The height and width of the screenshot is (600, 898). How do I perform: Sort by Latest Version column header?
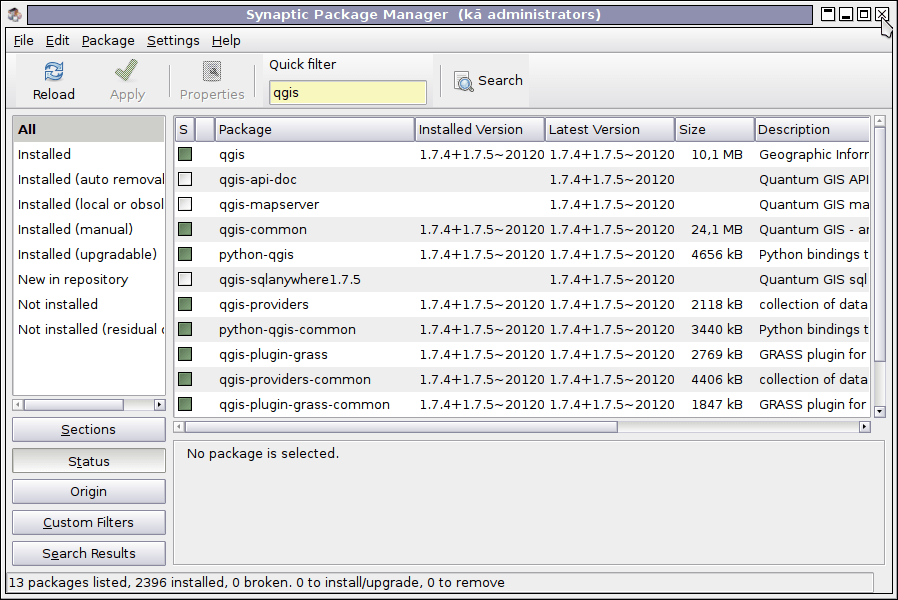(x=610, y=129)
